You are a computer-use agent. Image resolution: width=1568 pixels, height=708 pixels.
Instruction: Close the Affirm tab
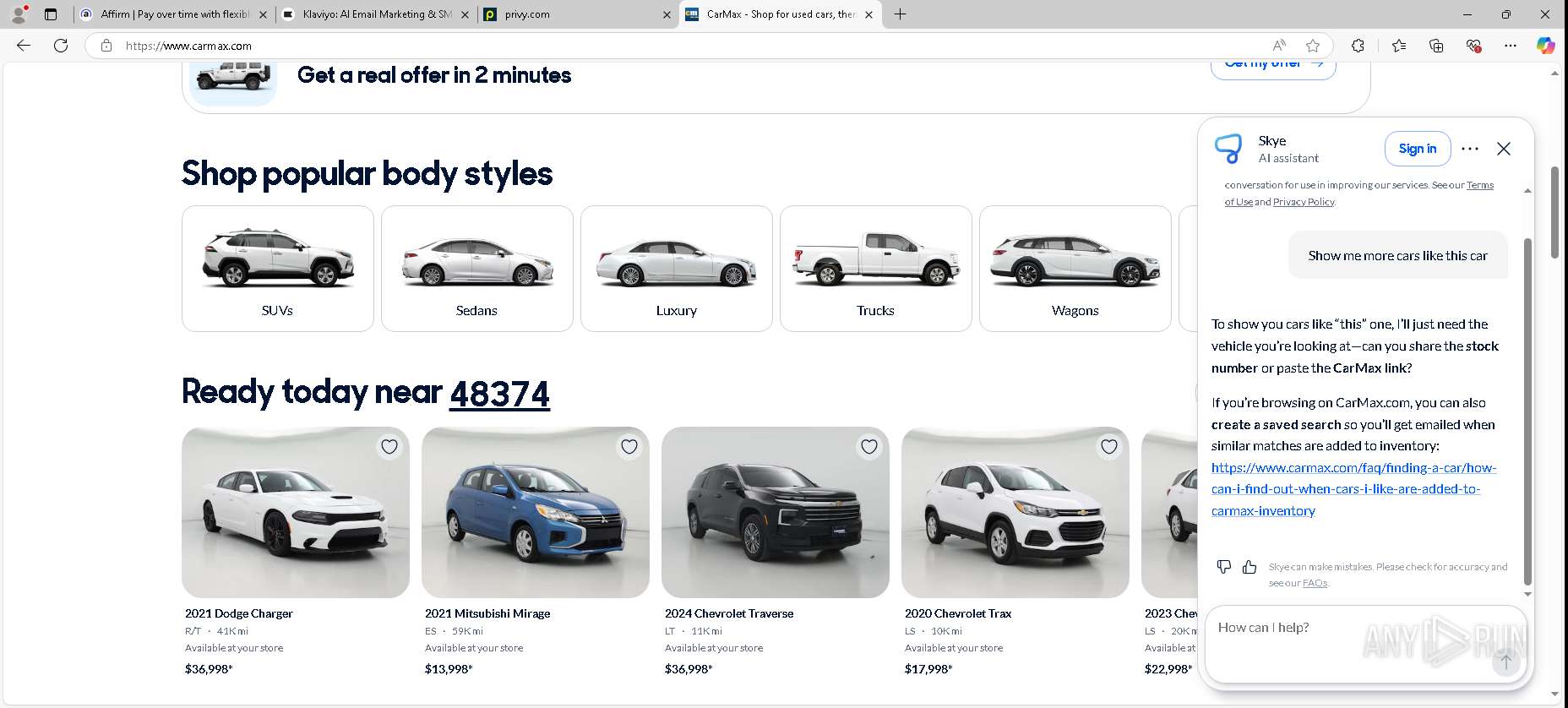click(263, 14)
